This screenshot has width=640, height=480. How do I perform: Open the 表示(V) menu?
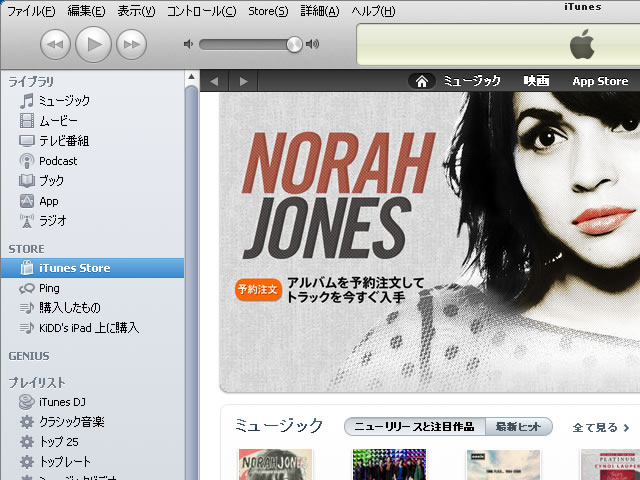click(136, 11)
